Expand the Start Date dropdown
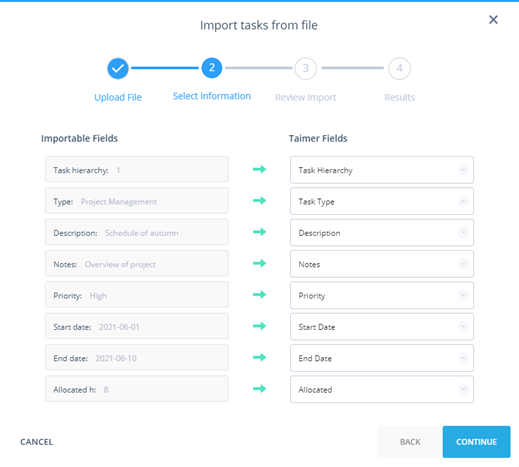The image size is (519, 467). point(382,327)
